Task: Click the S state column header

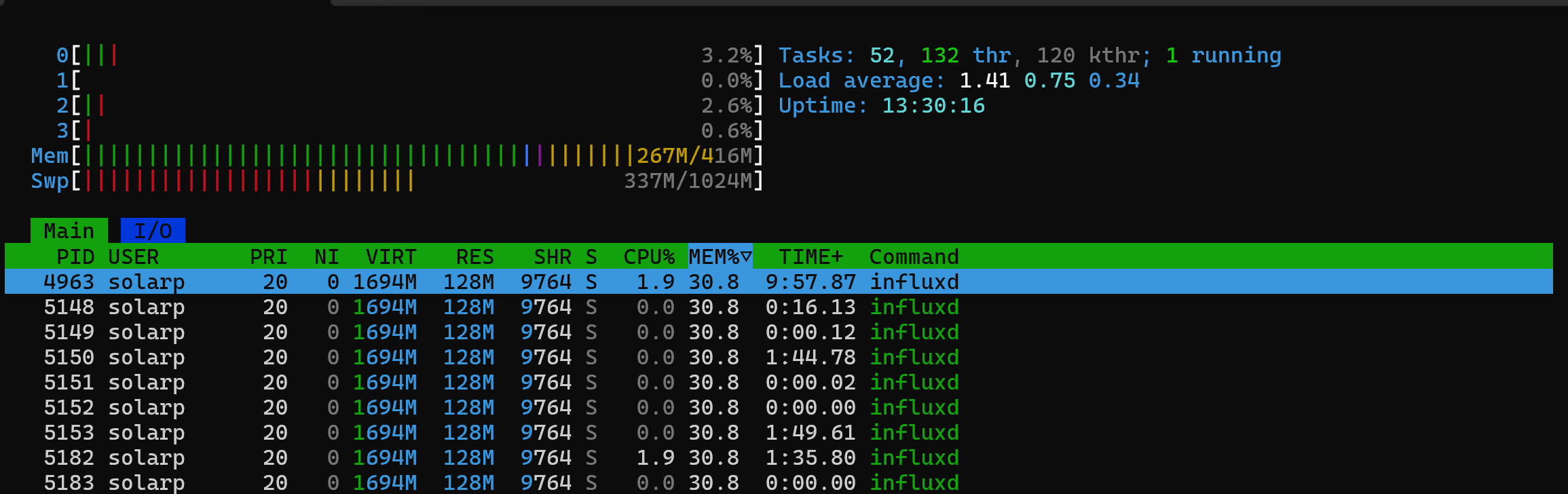Action: tap(591, 256)
